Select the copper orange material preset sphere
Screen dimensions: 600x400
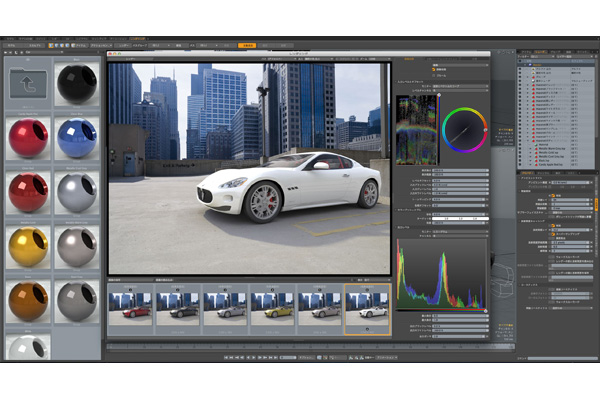(x=28, y=300)
